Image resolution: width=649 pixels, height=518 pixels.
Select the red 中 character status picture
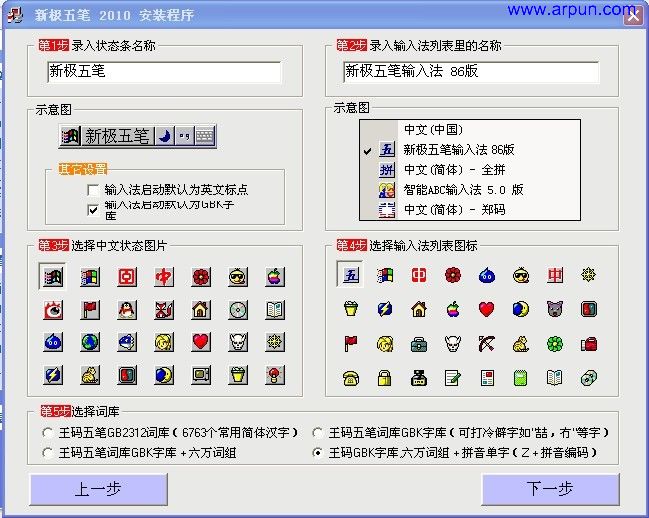pyautogui.click(x=164, y=277)
